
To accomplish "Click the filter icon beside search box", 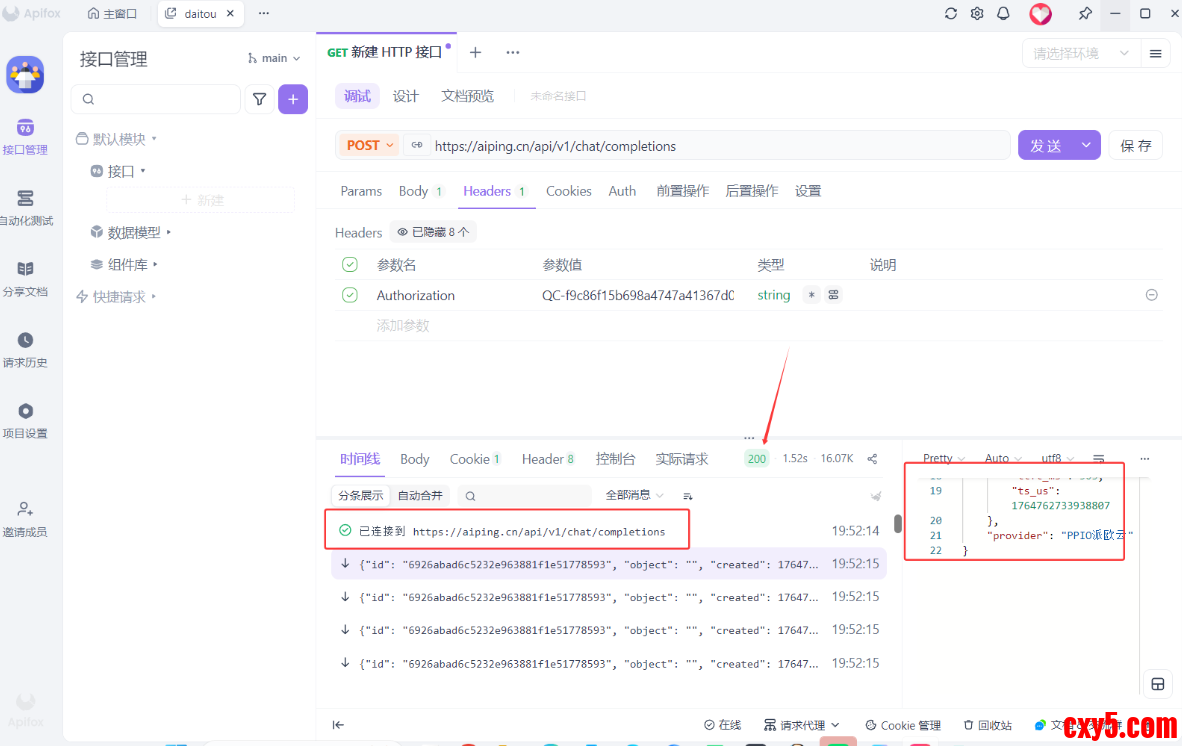I will pyautogui.click(x=259, y=99).
